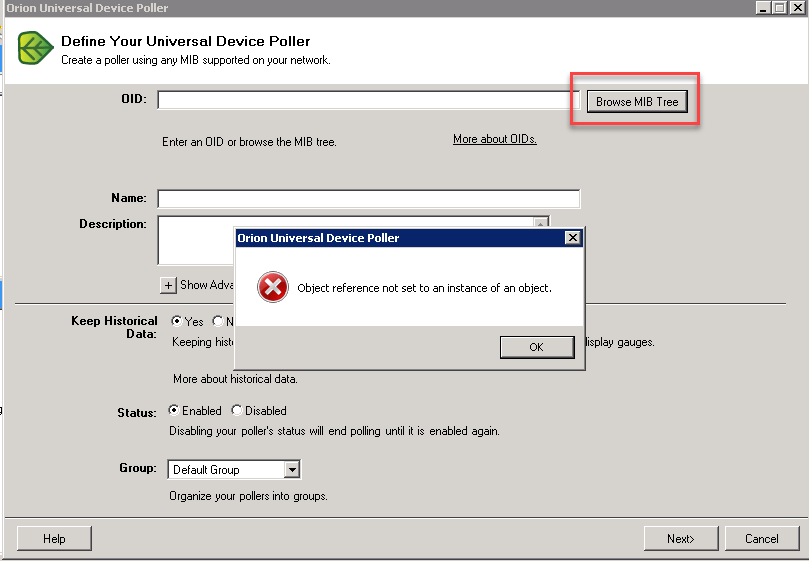
Task: Click the error message 'Object reference not set' text
Action: coord(424,288)
